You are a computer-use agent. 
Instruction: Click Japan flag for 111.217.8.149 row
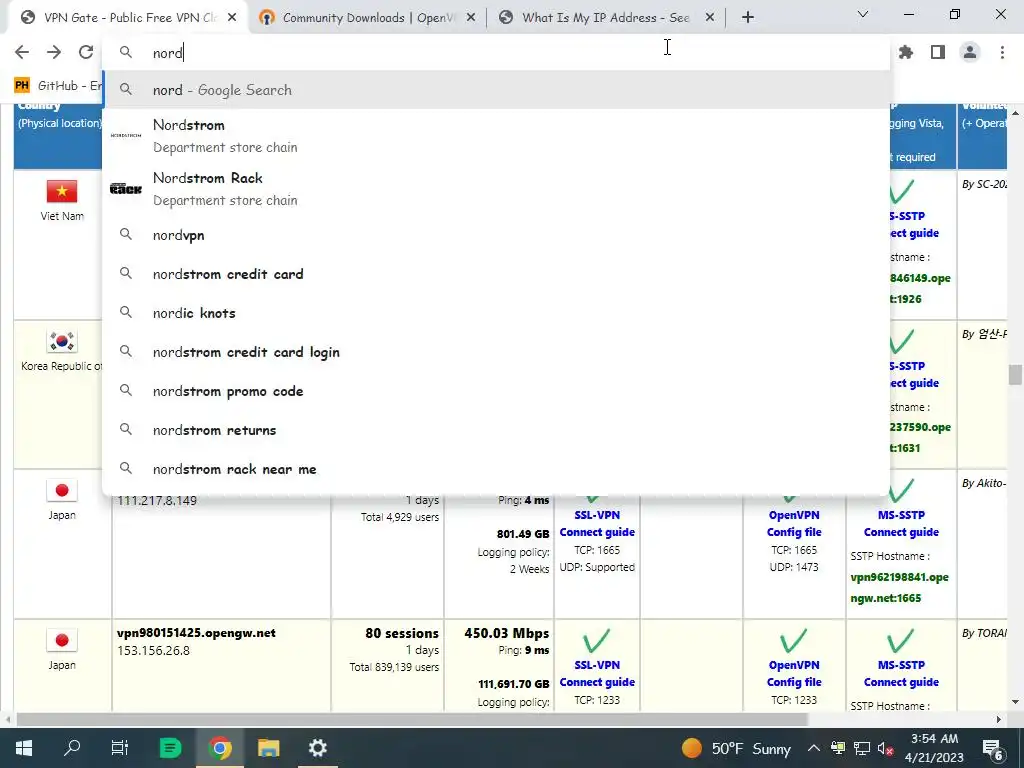click(62, 490)
